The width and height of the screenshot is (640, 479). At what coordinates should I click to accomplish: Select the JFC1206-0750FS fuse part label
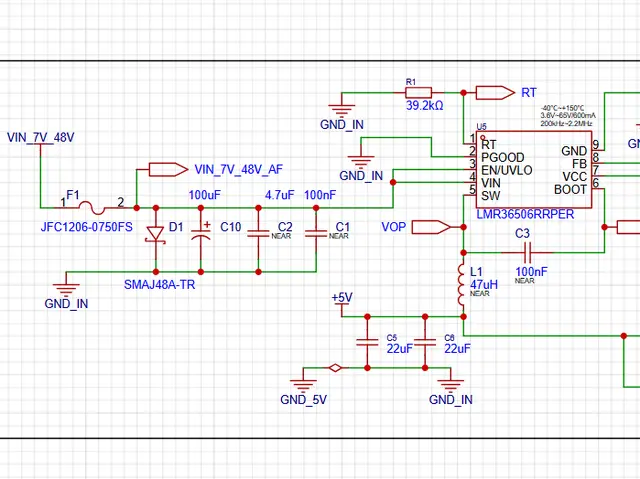click(x=86, y=227)
